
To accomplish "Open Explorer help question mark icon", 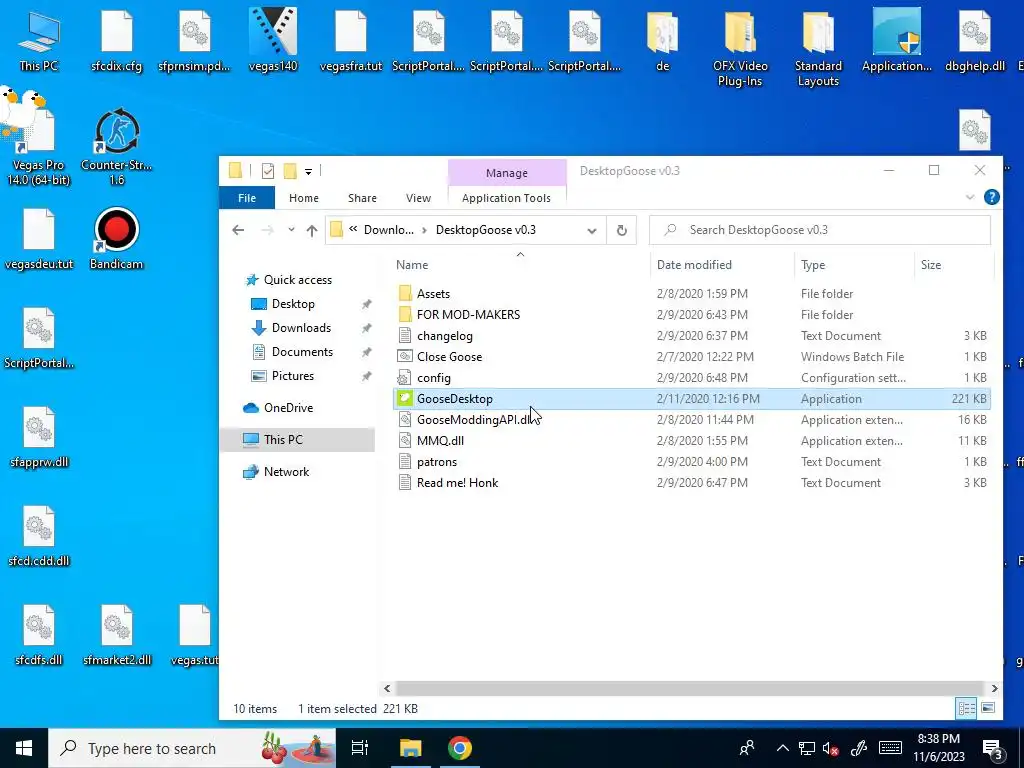I will click(991, 197).
